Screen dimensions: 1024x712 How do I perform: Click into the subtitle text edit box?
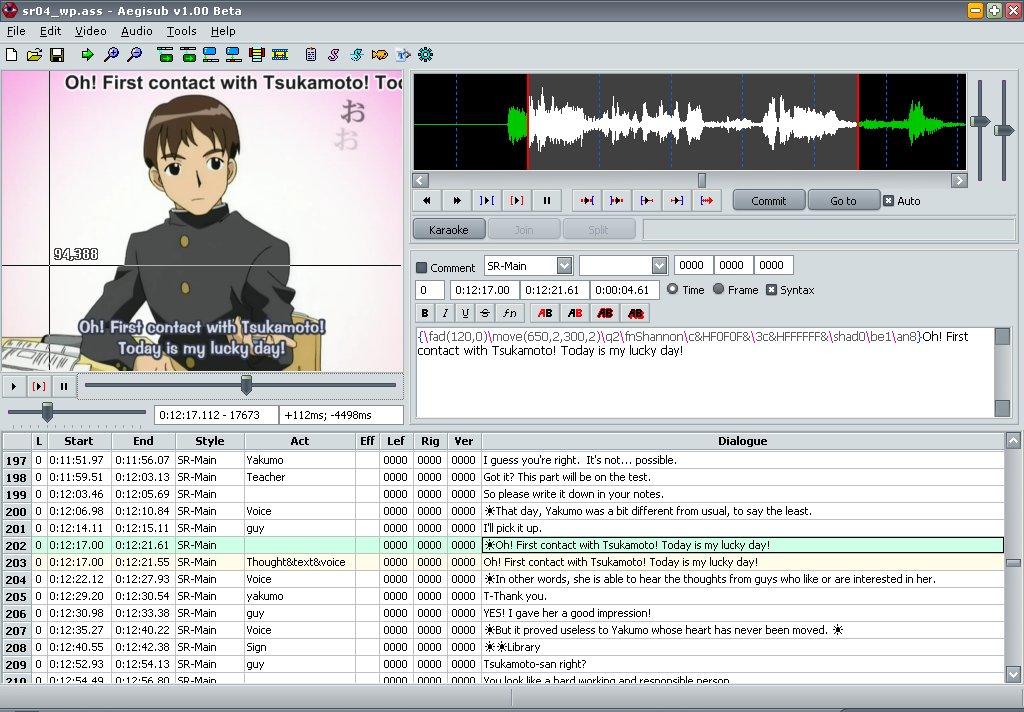coord(705,372)
